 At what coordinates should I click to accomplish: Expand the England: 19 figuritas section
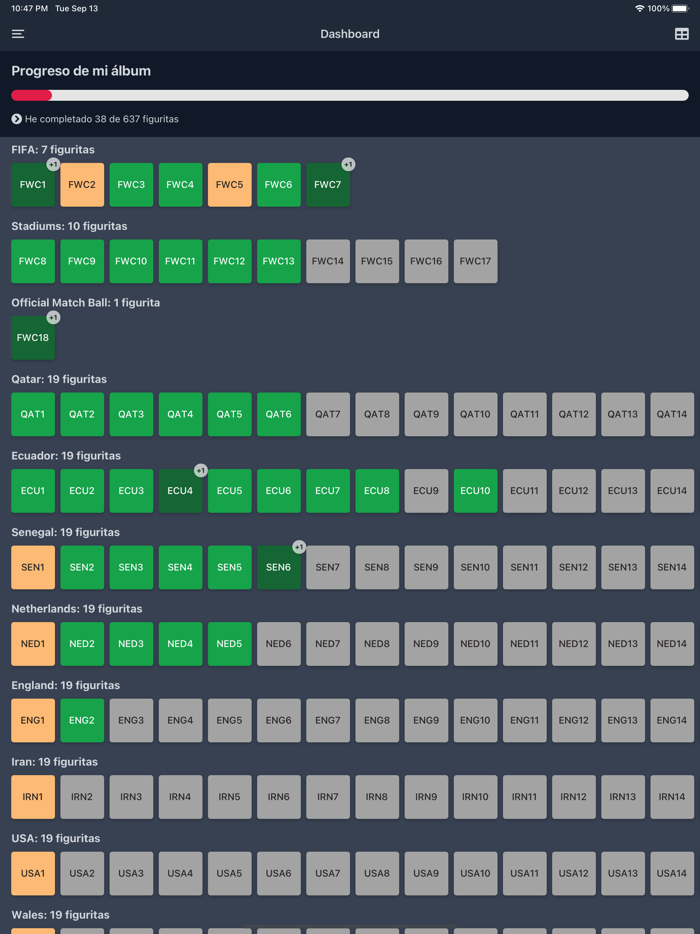(x=65, y=685)
